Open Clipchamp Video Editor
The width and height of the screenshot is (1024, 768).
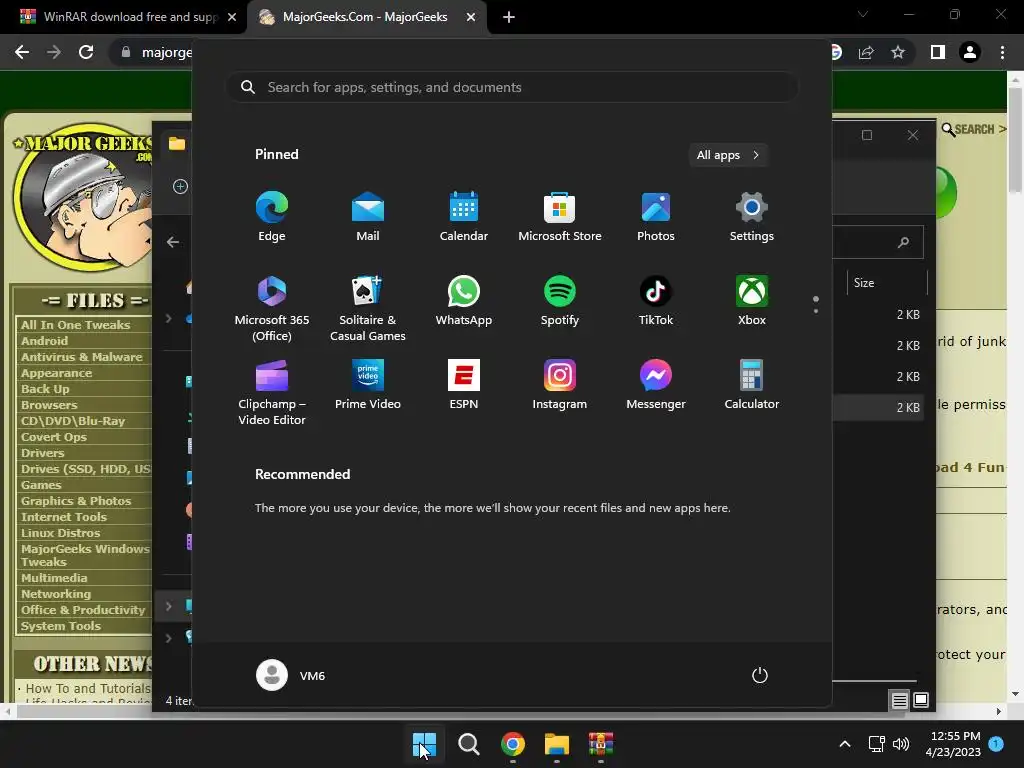tap(272, 392)
